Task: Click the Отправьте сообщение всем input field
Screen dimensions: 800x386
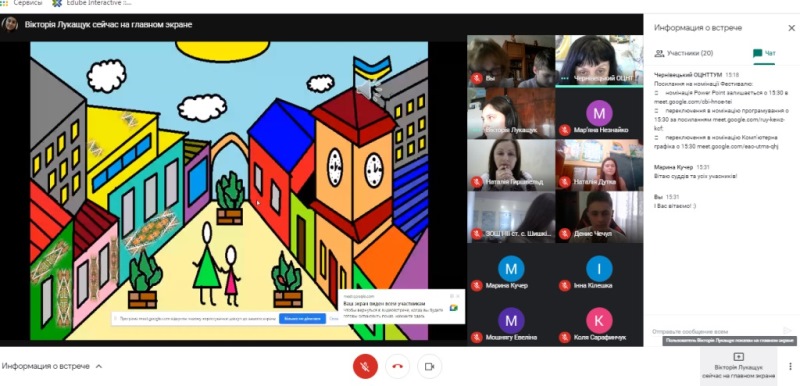Action: pyautogui.click(x=715, y=331)
